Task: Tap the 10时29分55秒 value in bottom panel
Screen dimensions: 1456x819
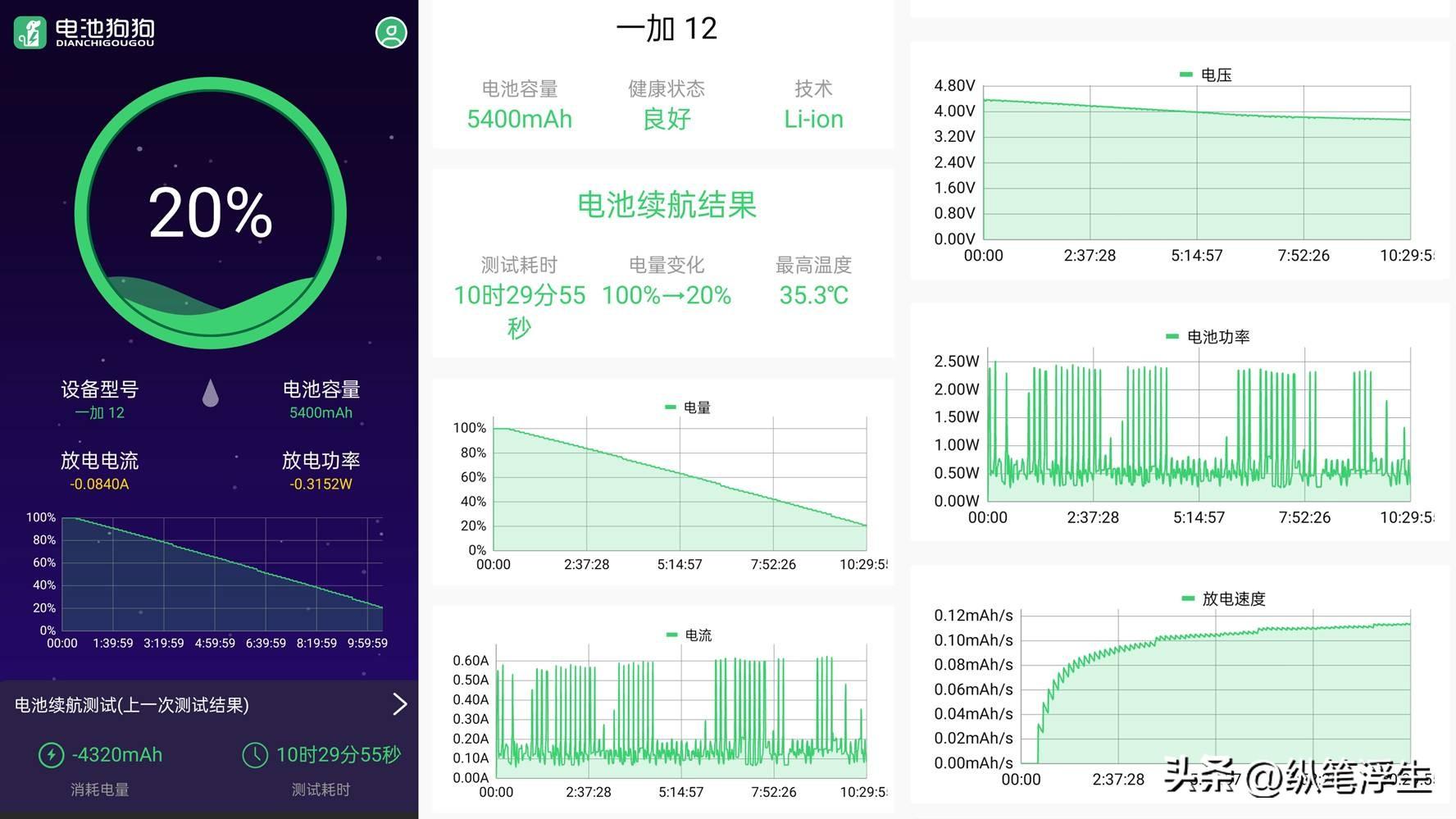Action: [339, 755]
